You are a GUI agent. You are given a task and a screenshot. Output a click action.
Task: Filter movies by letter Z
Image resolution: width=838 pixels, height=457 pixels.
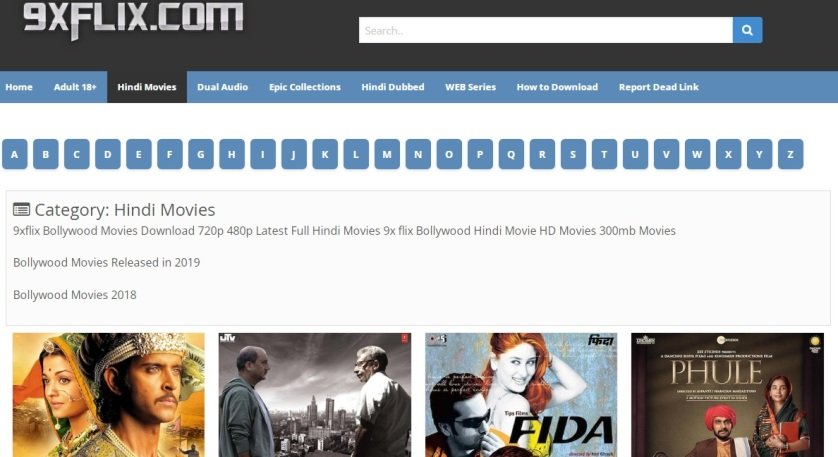coord(790,154)
